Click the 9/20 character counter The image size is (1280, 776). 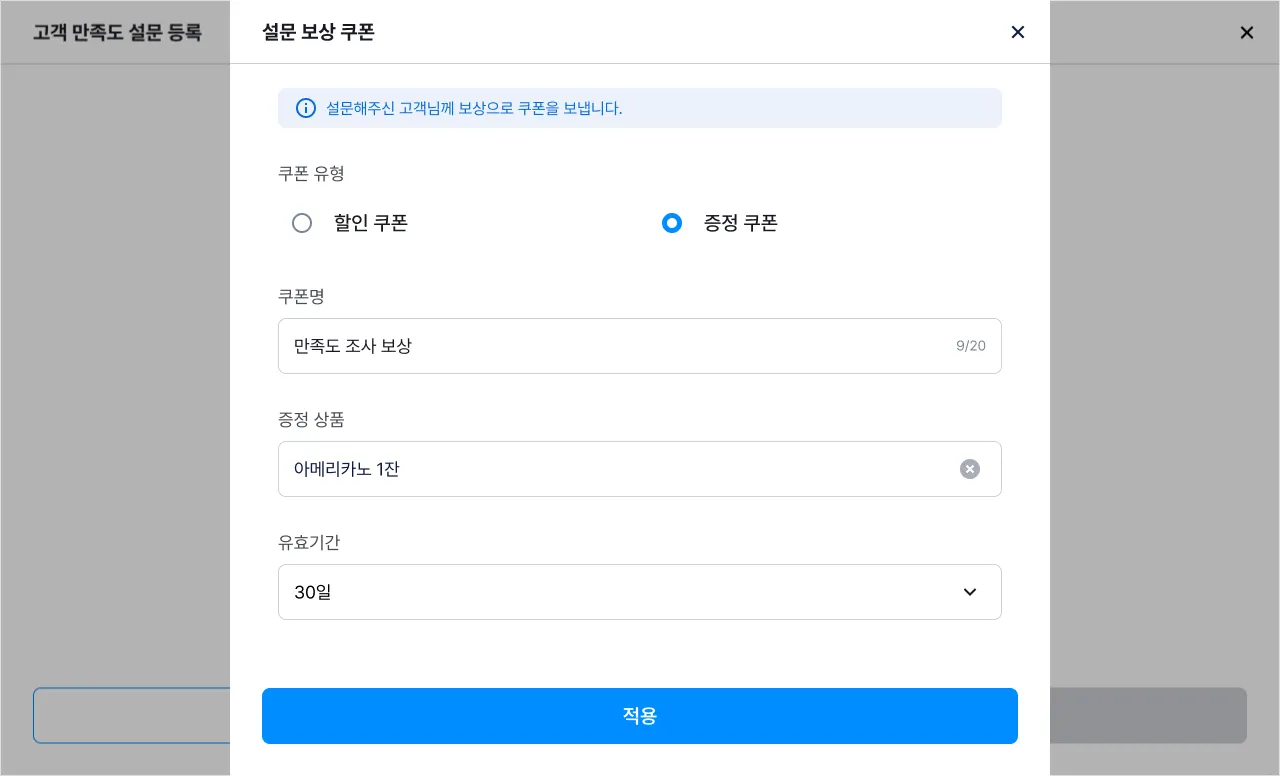pos(971,346)
